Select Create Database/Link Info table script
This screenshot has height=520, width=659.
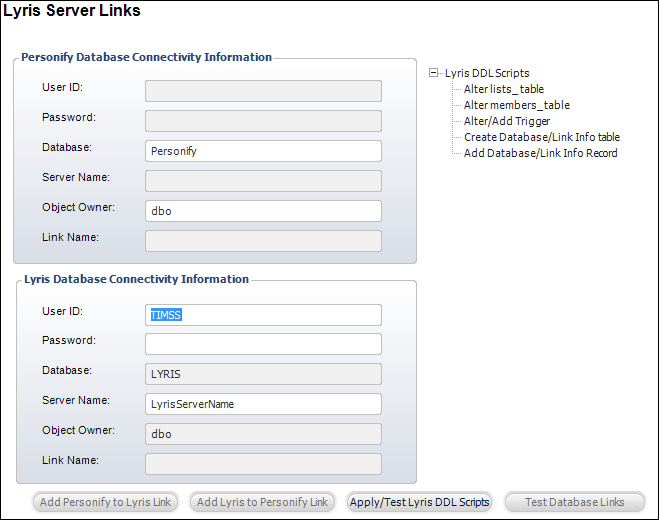point(542,137)
